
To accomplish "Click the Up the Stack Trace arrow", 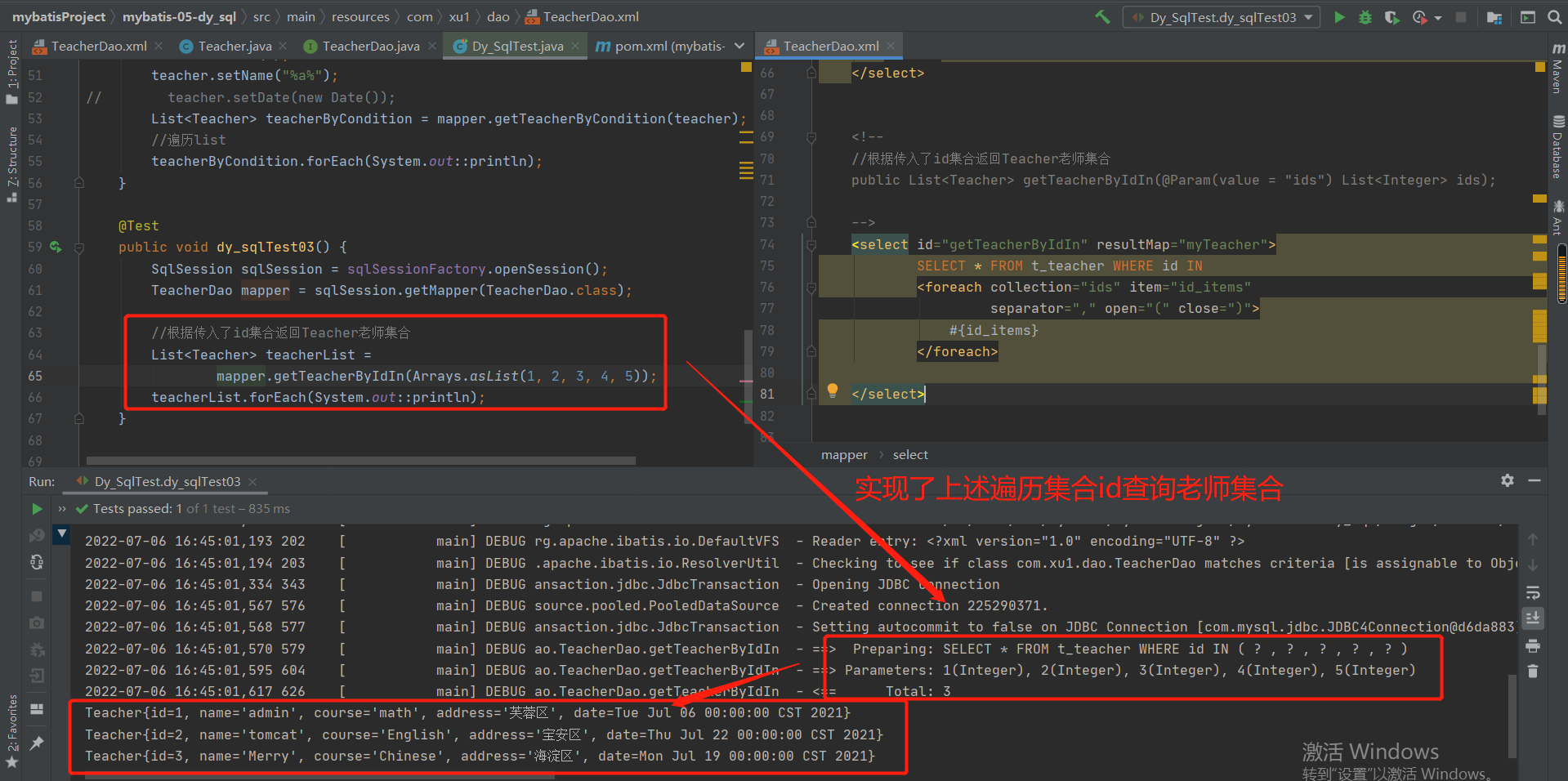I will [x=1533, y=539].
